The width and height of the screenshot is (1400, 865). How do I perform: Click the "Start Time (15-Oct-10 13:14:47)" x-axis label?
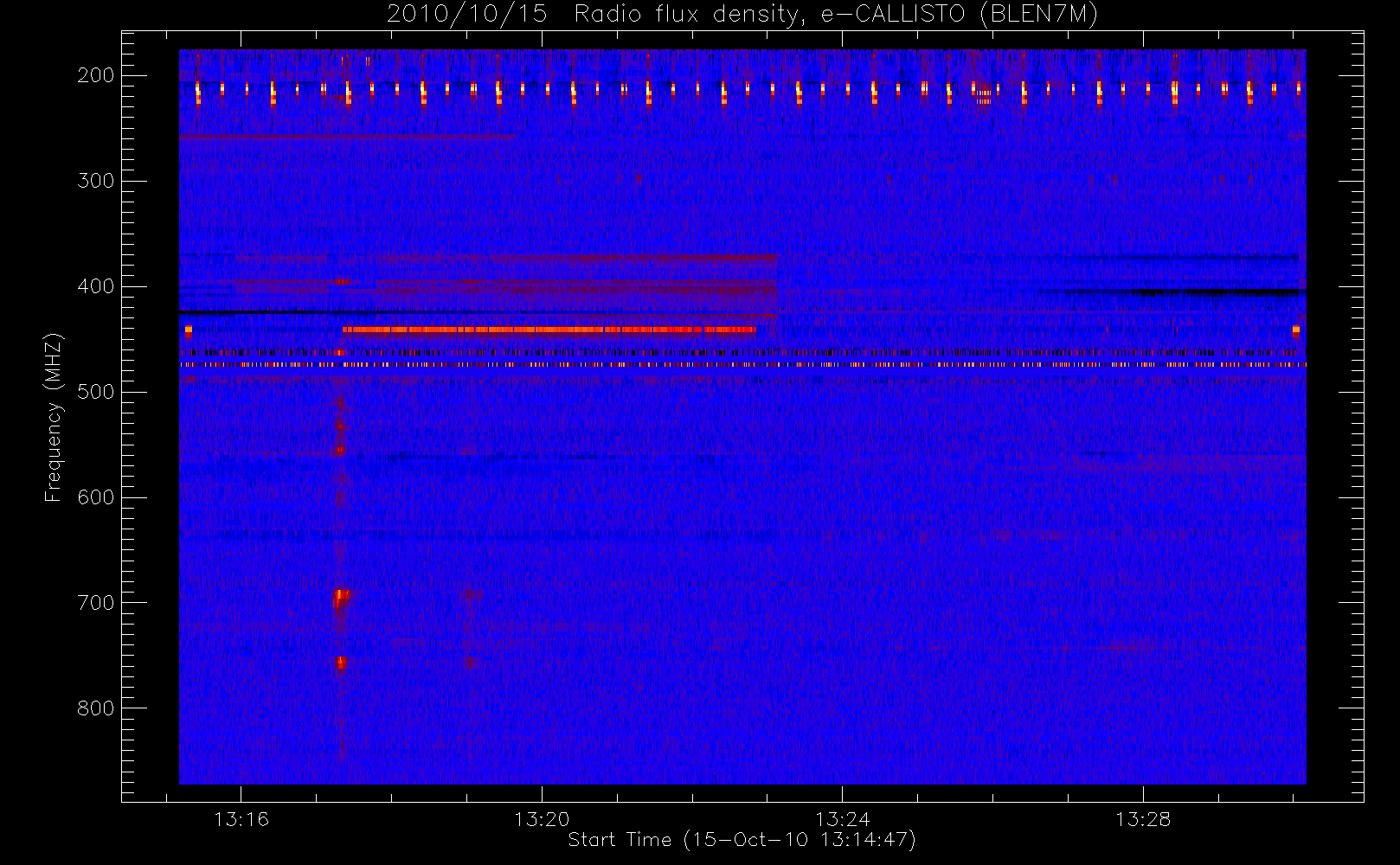742,840
